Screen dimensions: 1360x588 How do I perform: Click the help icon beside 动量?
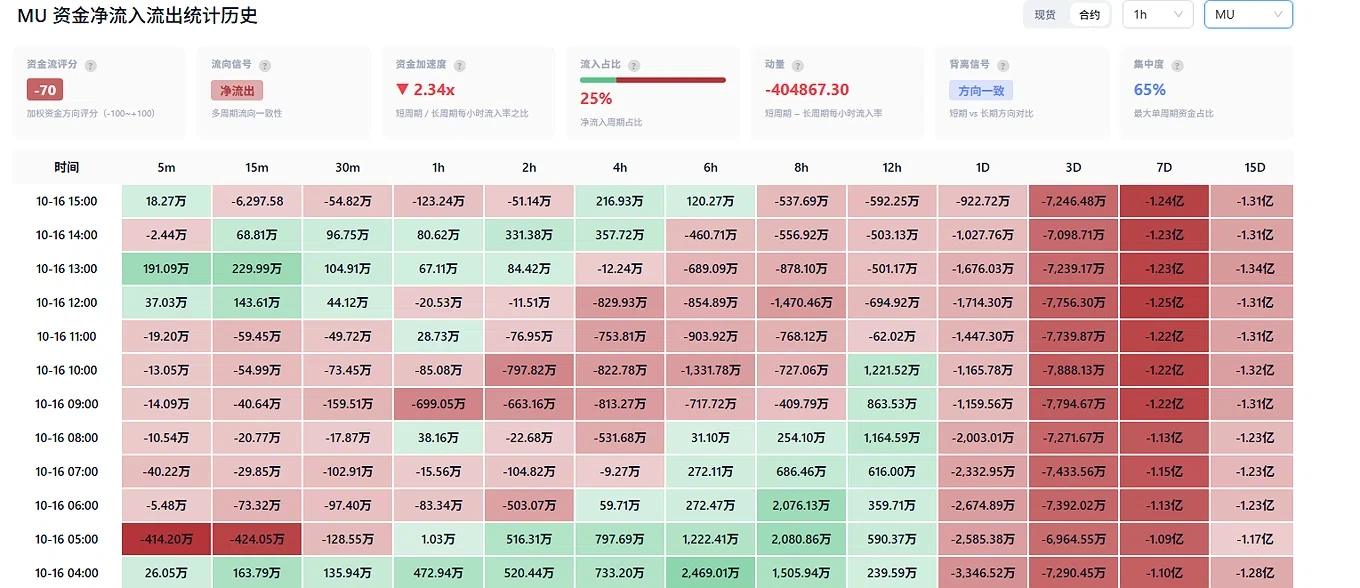point(798,66)
